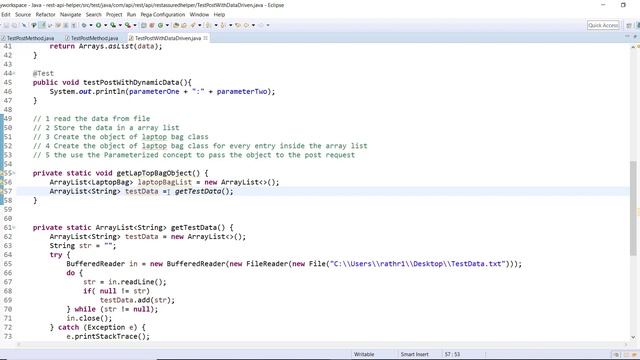Click the @Test annotation text
Image resolution: width=640 pixels, height=360 pixels.
tap(43, 73)
